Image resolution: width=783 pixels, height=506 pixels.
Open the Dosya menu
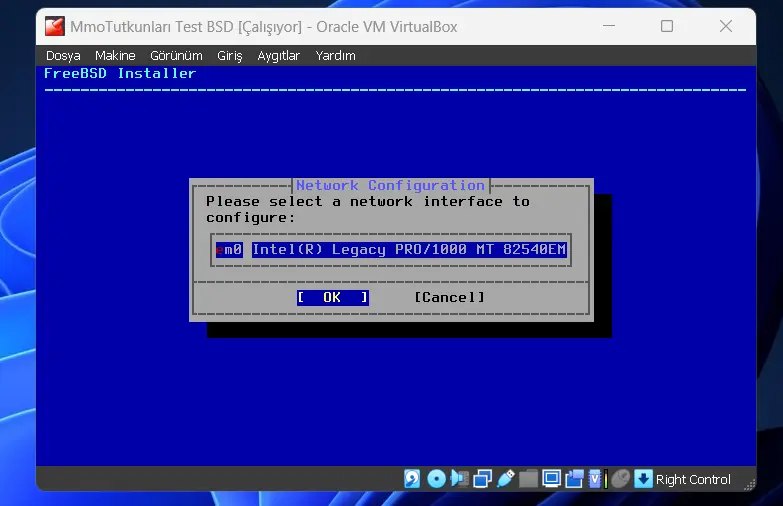coord(63,55)
